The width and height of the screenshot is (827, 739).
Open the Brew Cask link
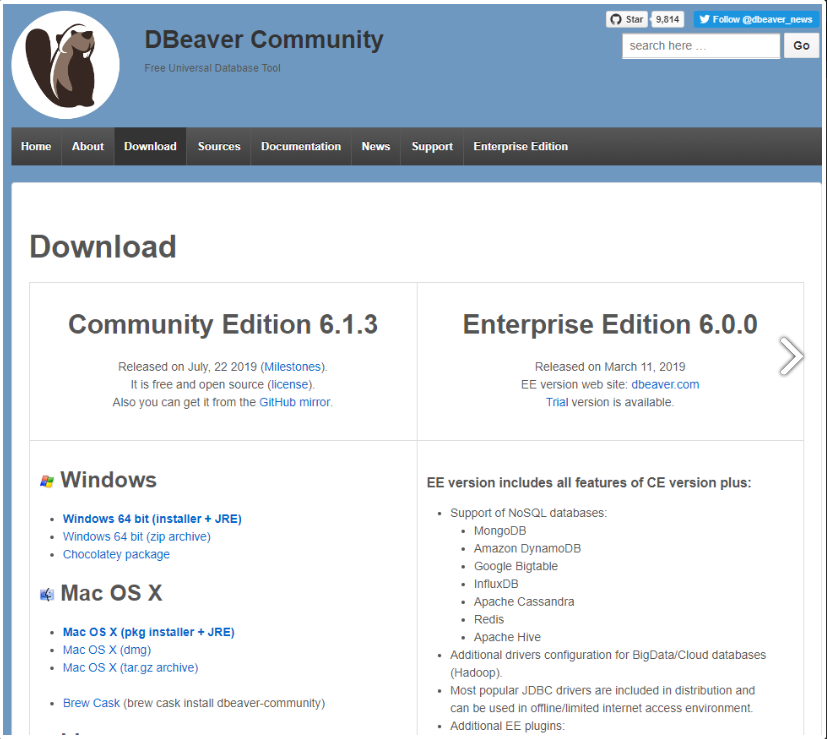click(x=91, y=703)
